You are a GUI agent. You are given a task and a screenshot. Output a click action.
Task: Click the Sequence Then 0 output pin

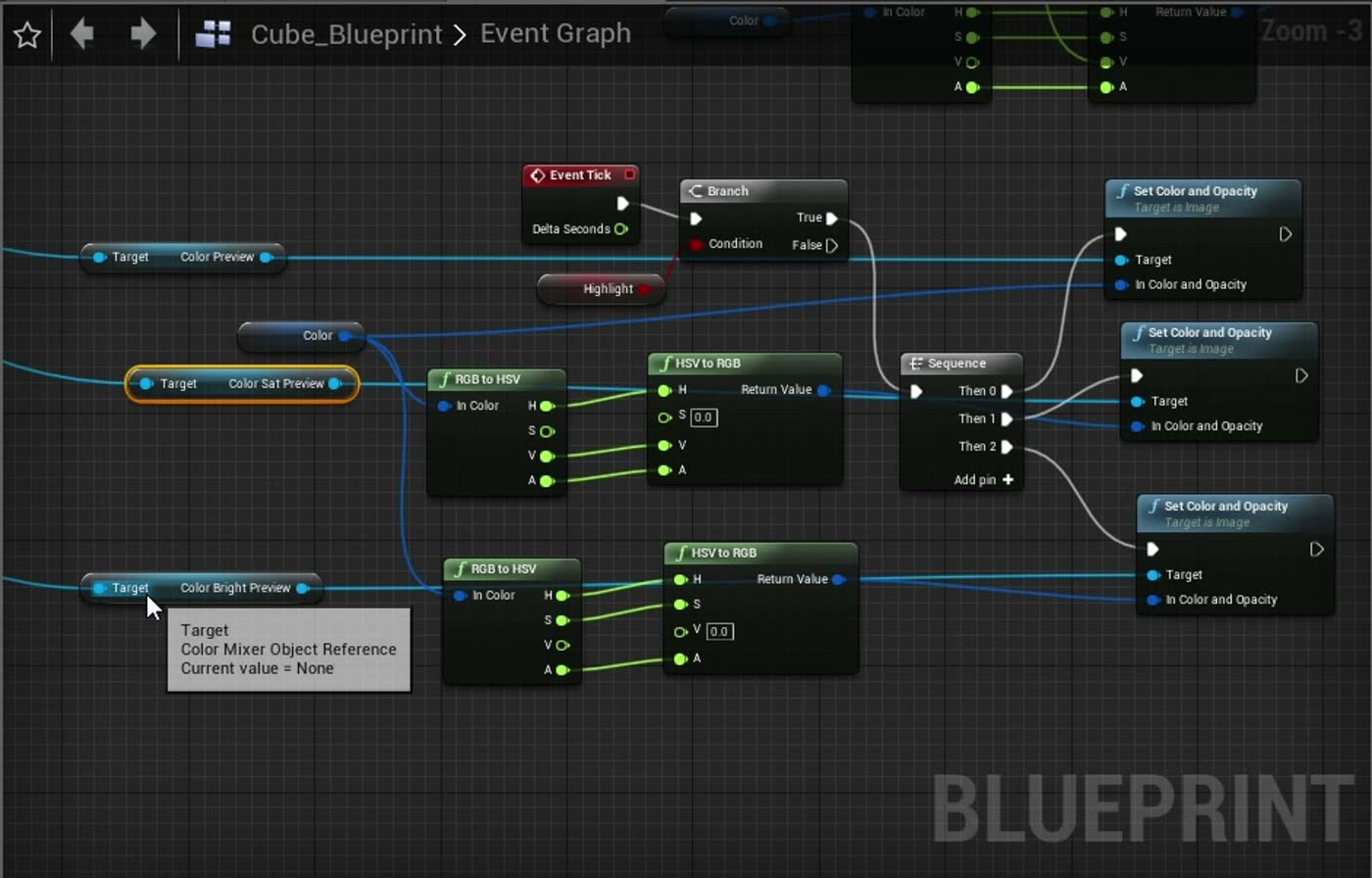[x=1006, y=391]
